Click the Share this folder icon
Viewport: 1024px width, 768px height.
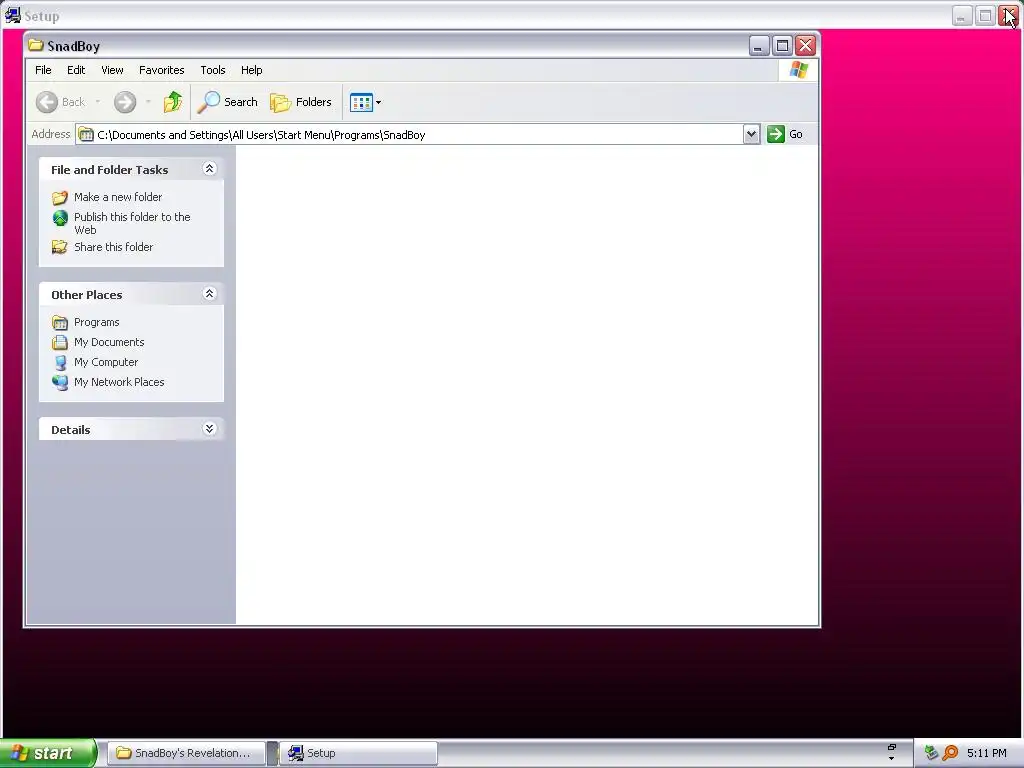(x=60, y=247)
